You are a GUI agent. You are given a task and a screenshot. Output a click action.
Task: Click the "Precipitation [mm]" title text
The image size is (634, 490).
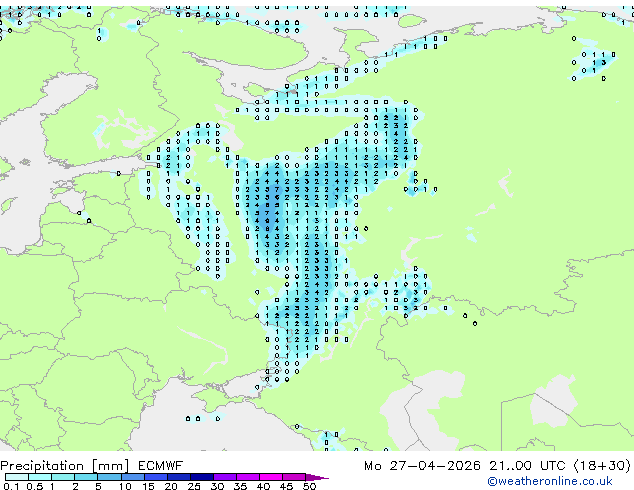tap(64, 466)
